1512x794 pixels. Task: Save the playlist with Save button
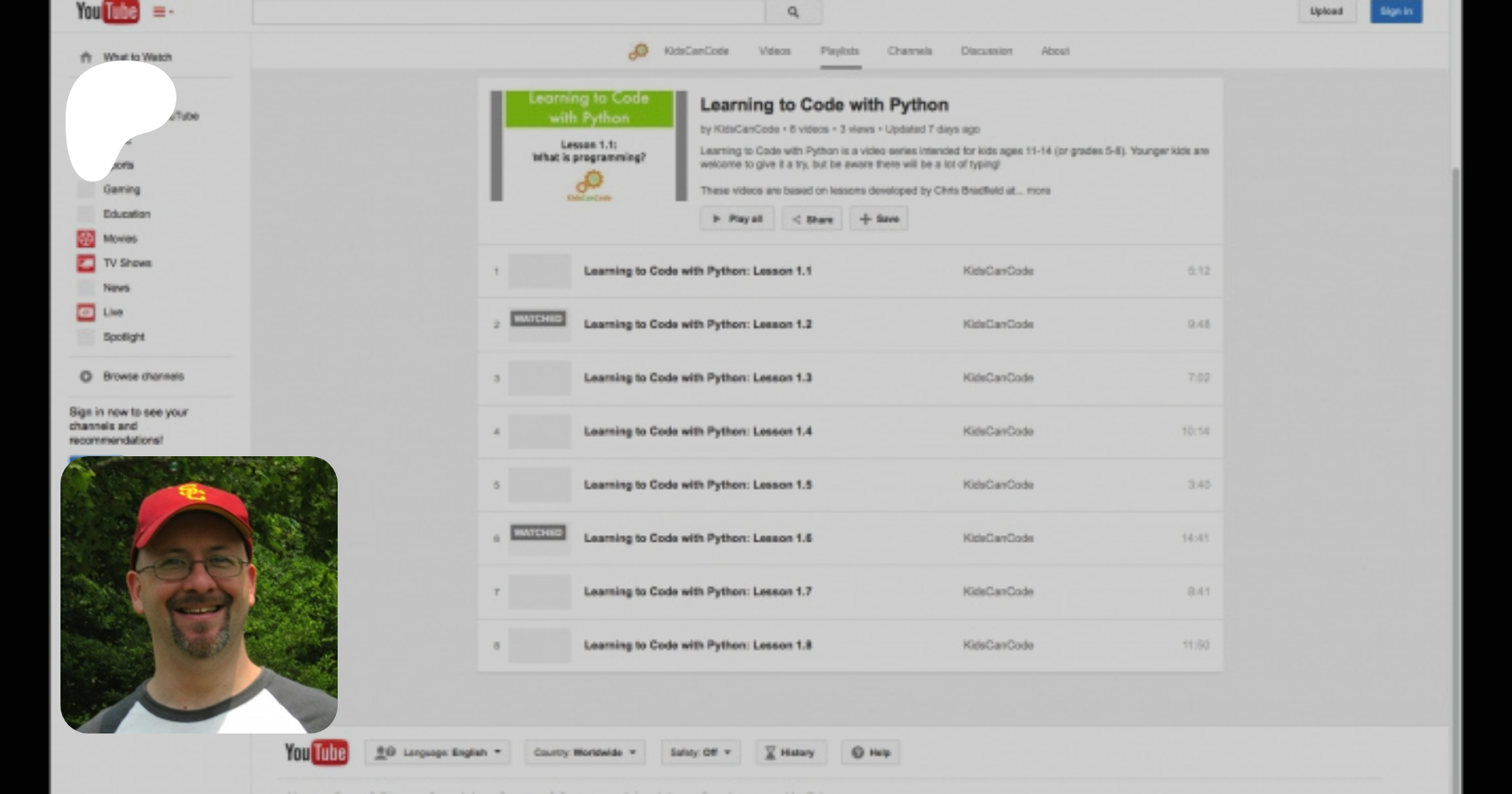tap(879, 219)
